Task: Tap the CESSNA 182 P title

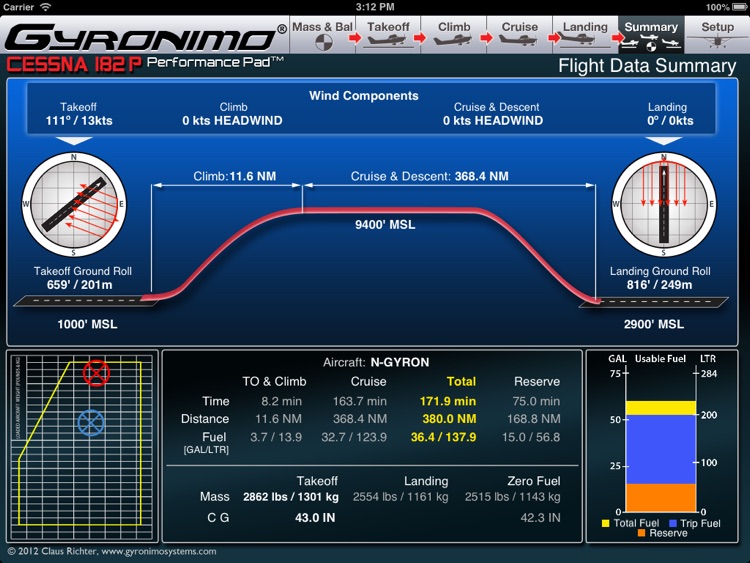Action: click(74, 65)
